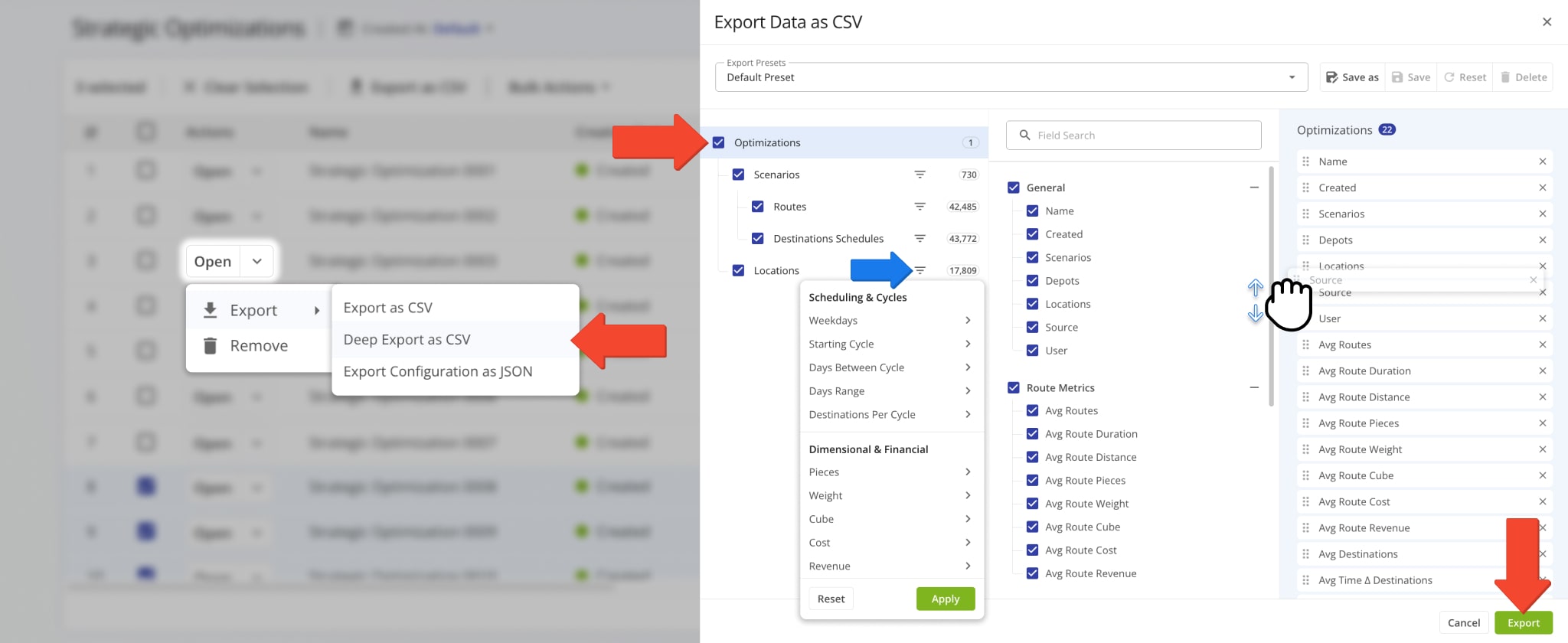Remove Name field with its X icon
The image size is (1568, 643).
1542,162
